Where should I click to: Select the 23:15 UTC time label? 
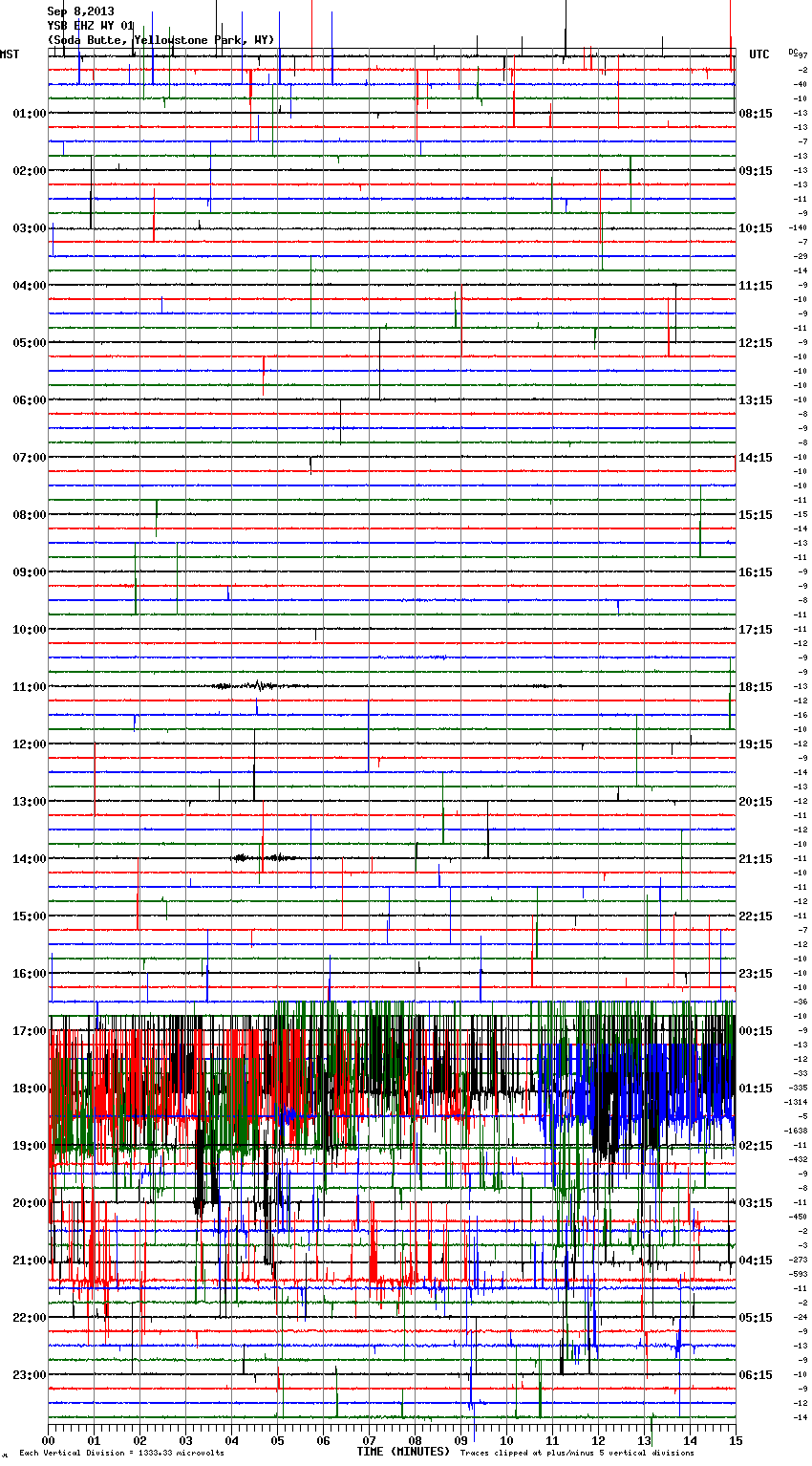click(756, 974)
